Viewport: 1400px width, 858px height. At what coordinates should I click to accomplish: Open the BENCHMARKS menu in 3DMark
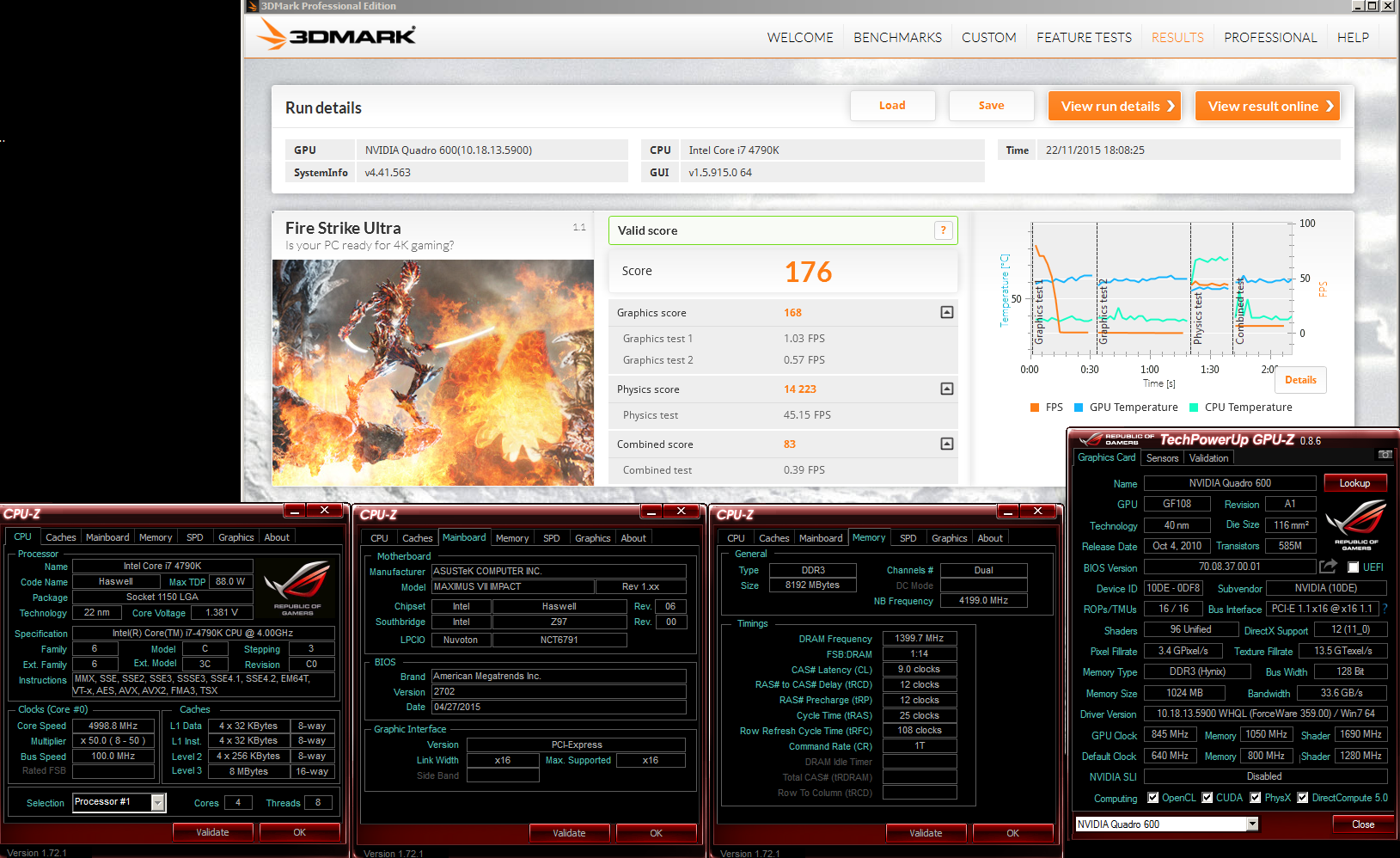[897, 37]
